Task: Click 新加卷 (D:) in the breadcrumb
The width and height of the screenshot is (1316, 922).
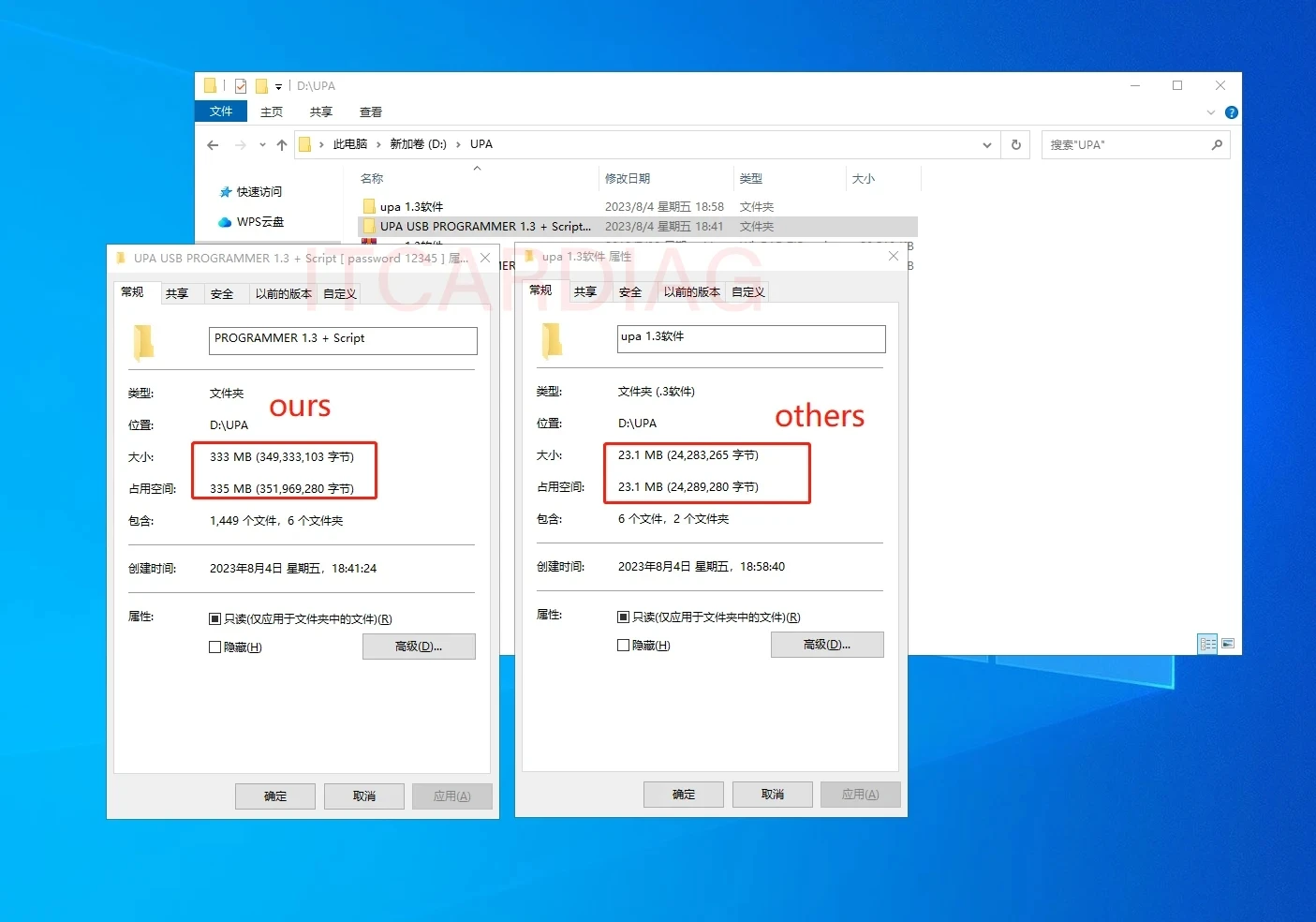Action: (x=418, y=144)
